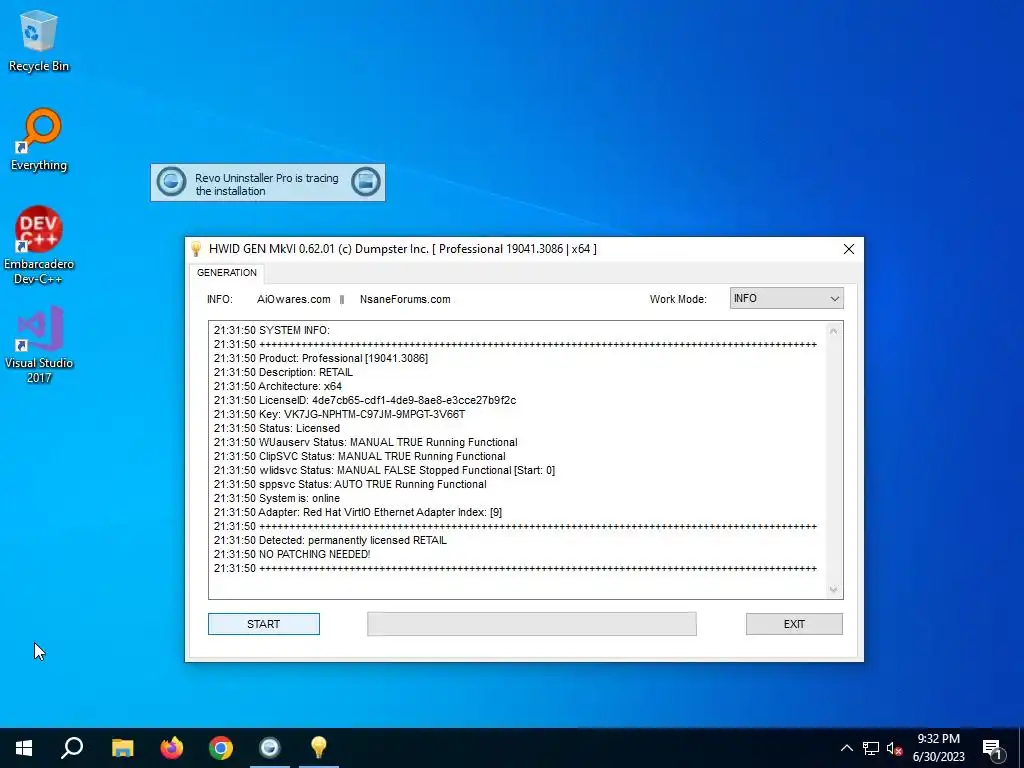The width and height of the screenshot is (1024, 768).
Task: Open taskbar Search magnifier
Action: pos(72,748)
